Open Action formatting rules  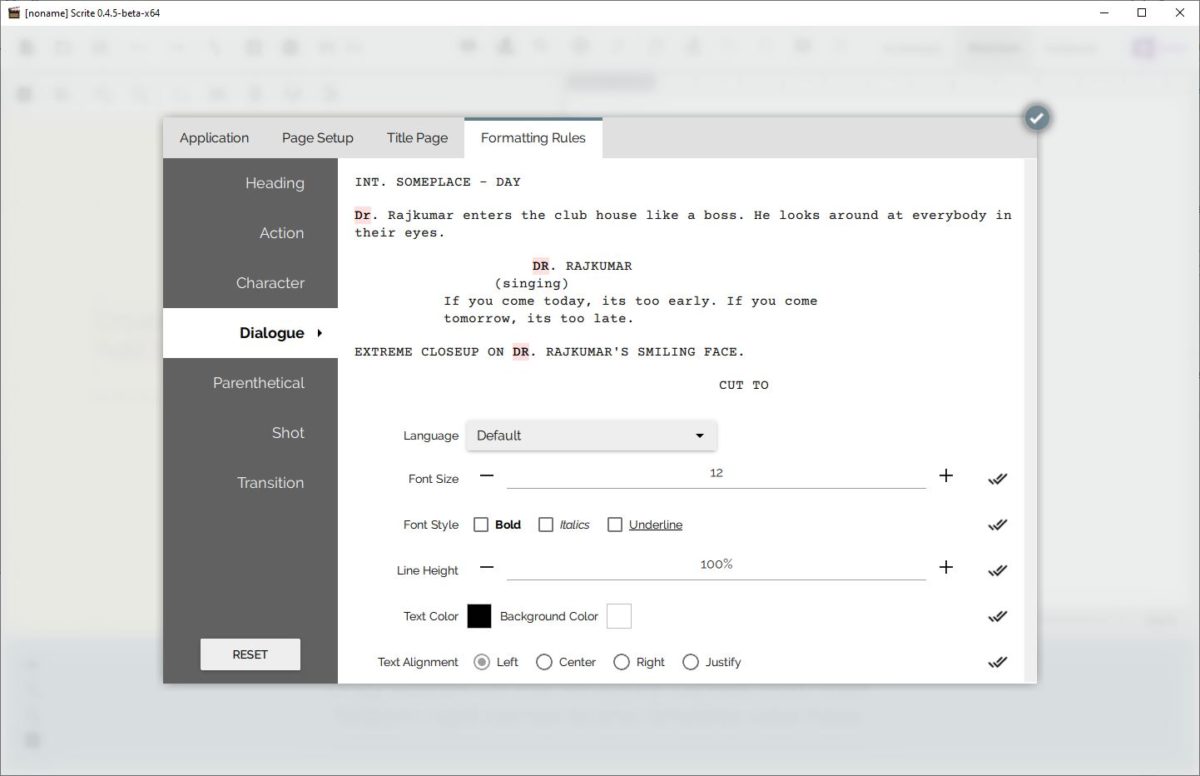[x=251, y=233]
